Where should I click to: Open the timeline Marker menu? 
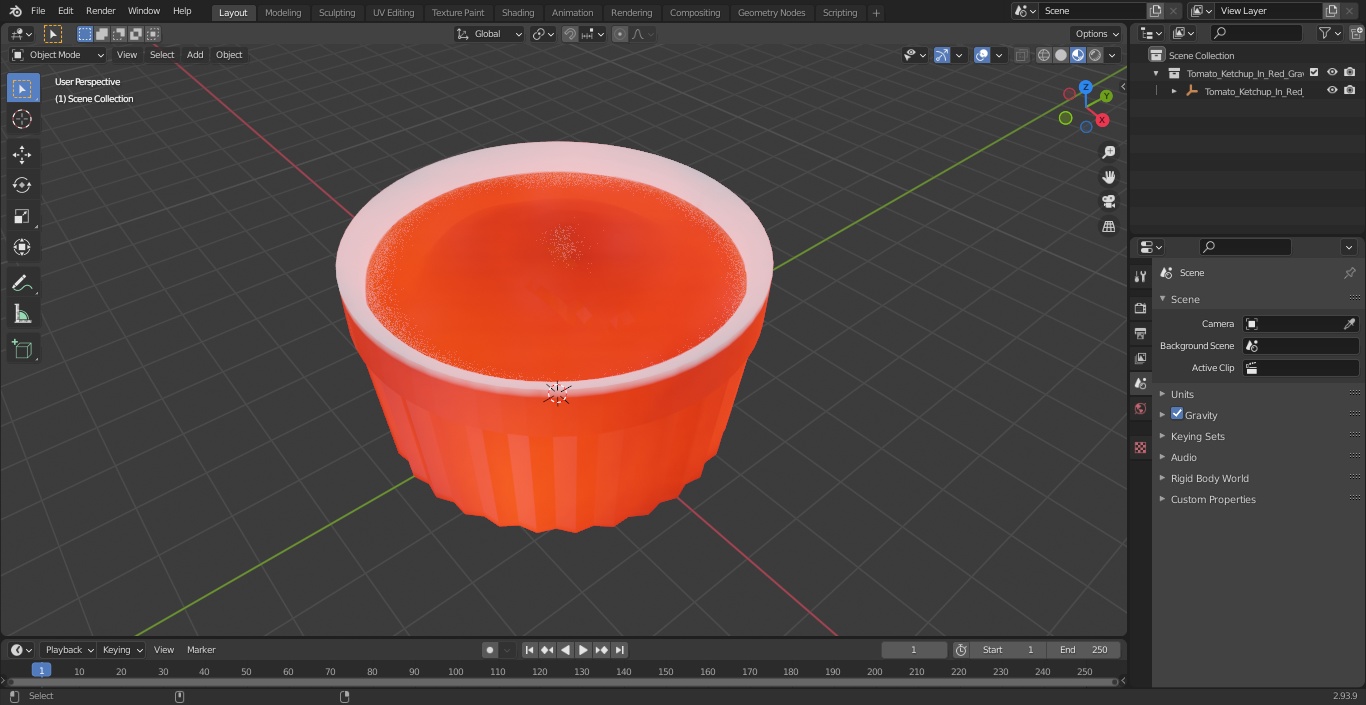point(201,650)
